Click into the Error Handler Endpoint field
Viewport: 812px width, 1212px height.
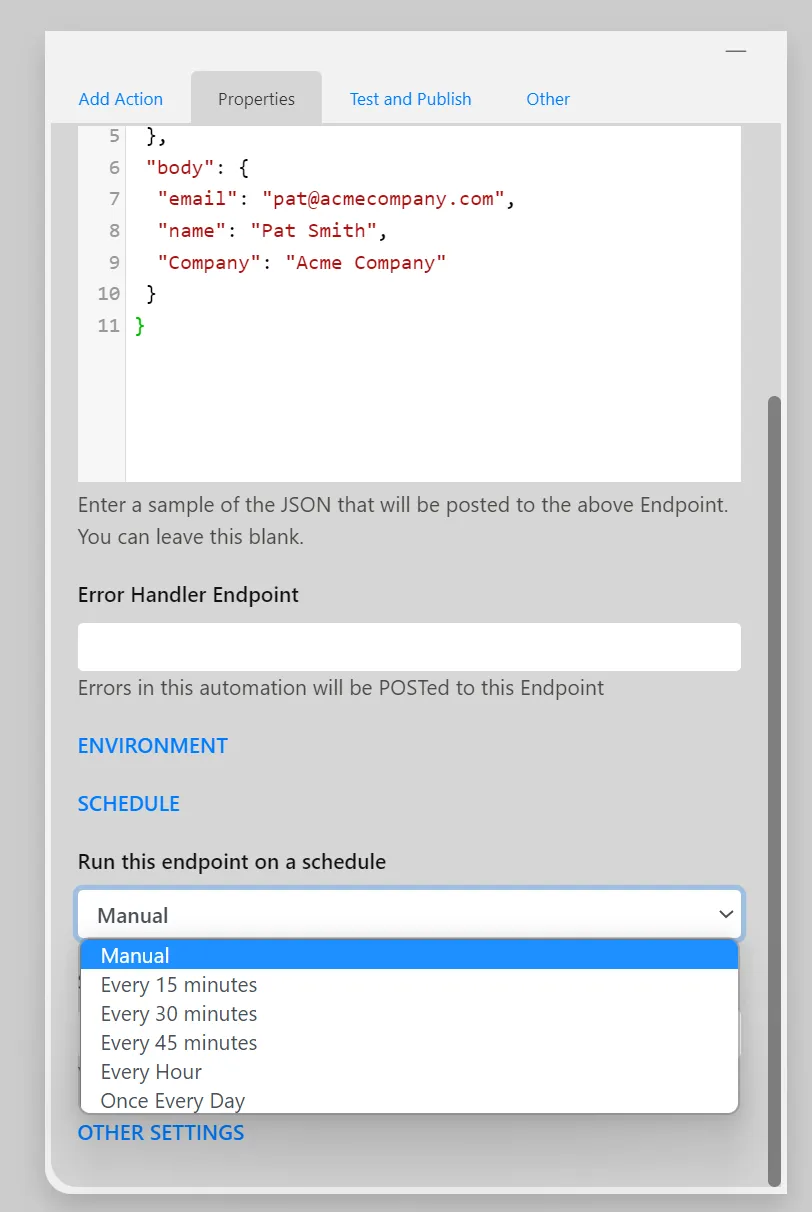[409, 647]
